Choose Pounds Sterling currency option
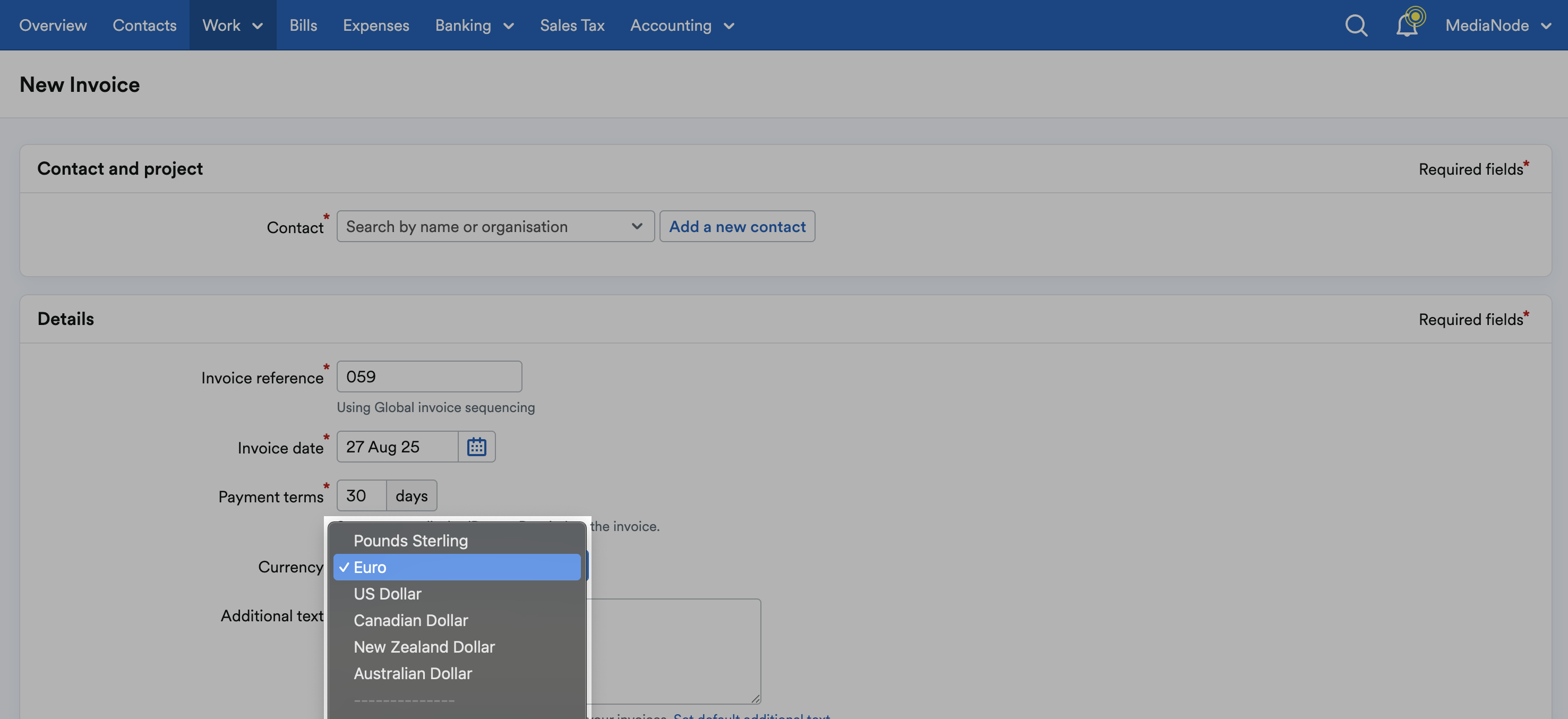The width and height of the screenshot is (1568, 719). [x=457, y=541]
